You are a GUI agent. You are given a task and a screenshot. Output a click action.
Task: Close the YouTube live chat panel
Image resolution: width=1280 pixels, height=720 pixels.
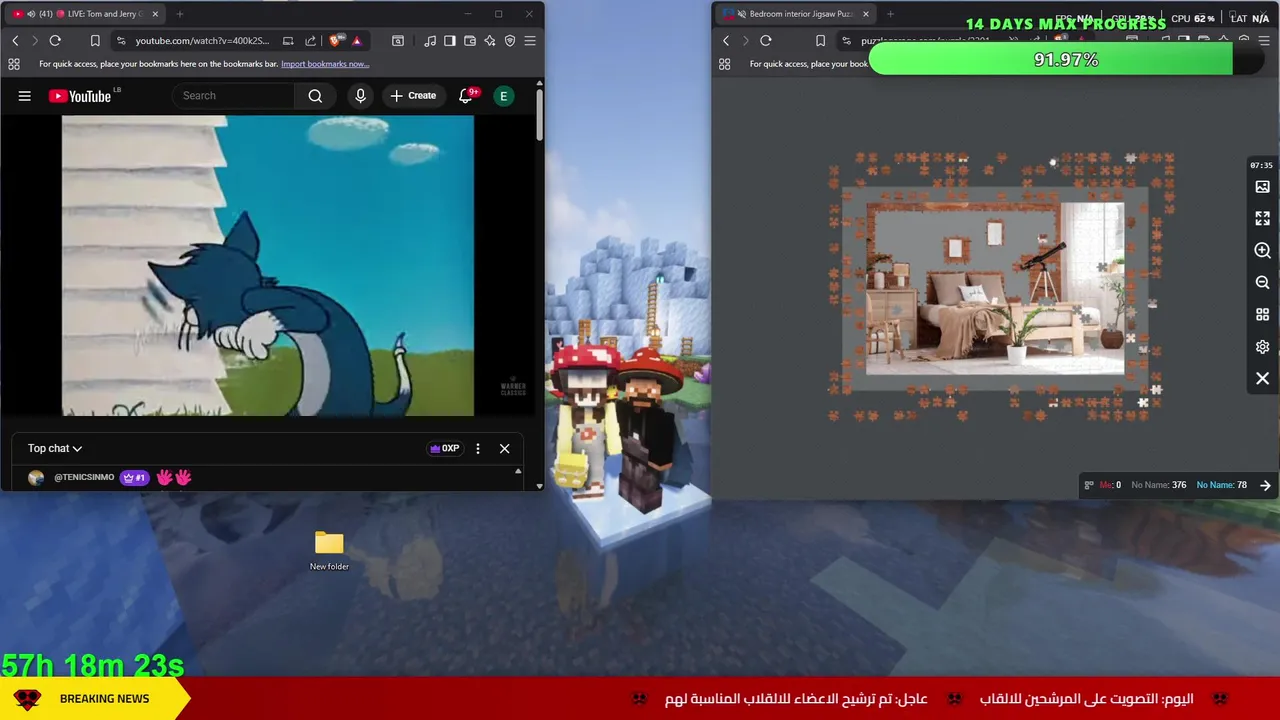point(505,448)
